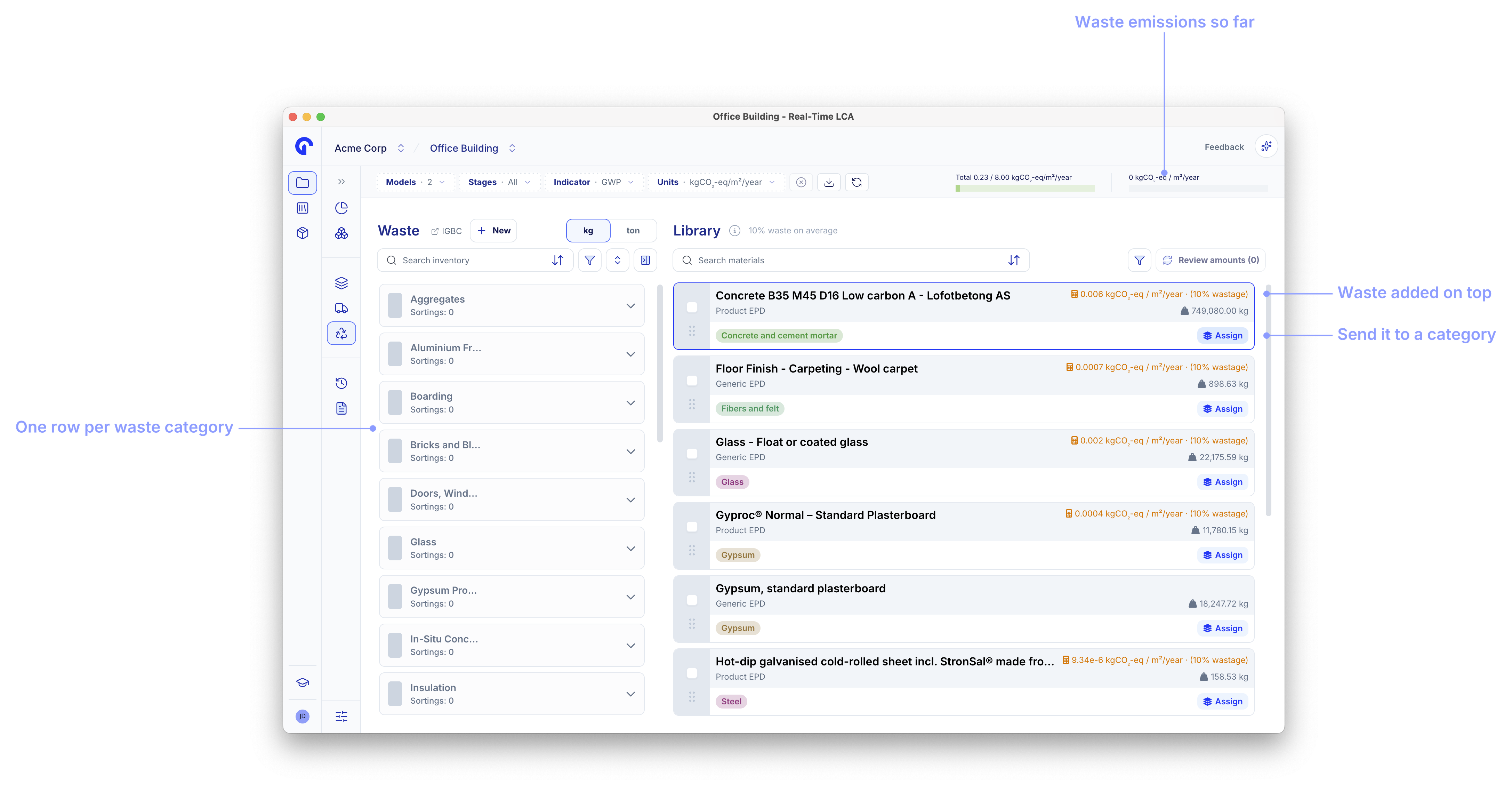Click the sparkle AI assistant icon
This screenshot has width=1512, height=800.
[x=1266, y=146]
